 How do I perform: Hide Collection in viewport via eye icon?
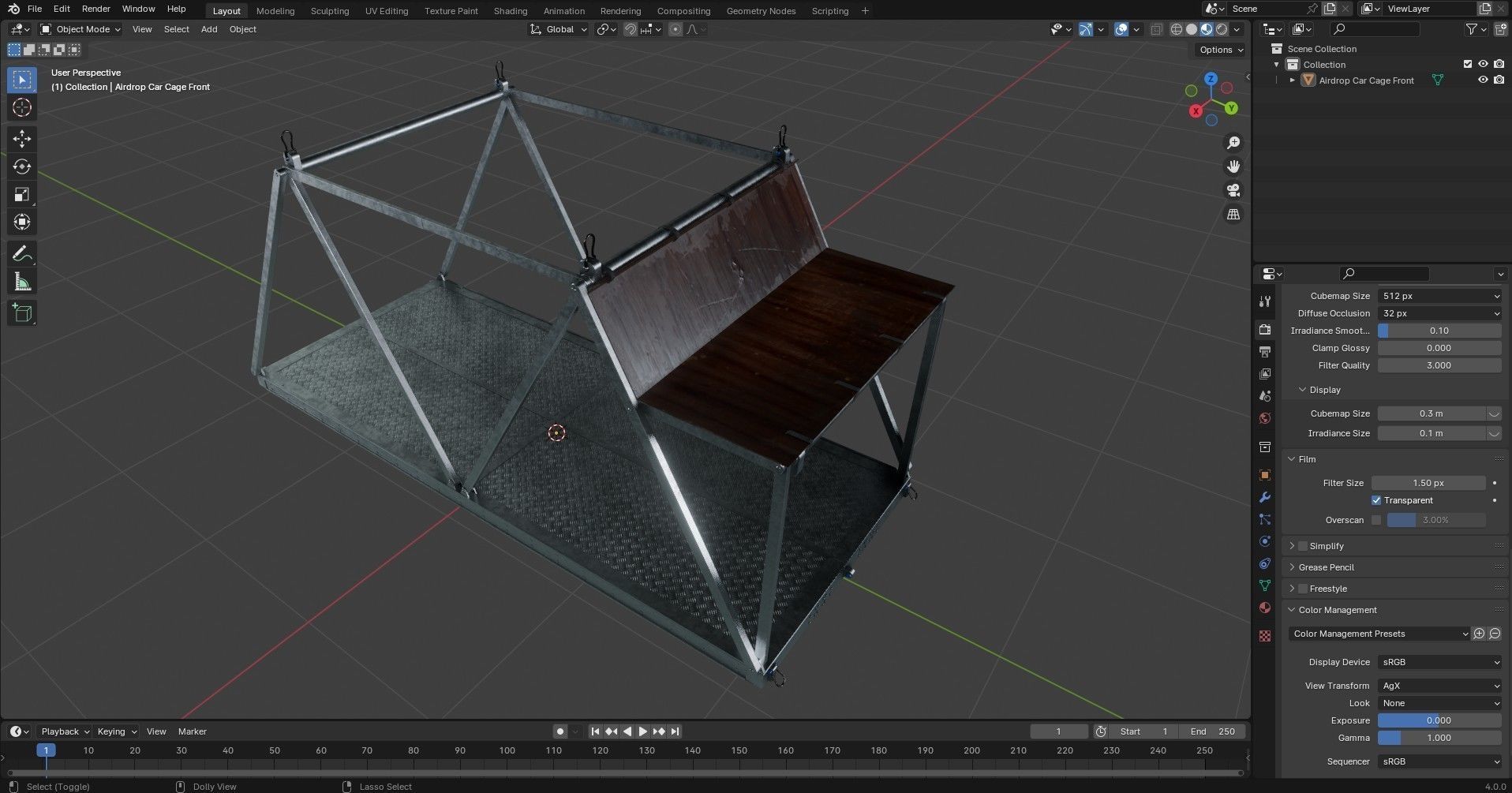click(1483, 64)
